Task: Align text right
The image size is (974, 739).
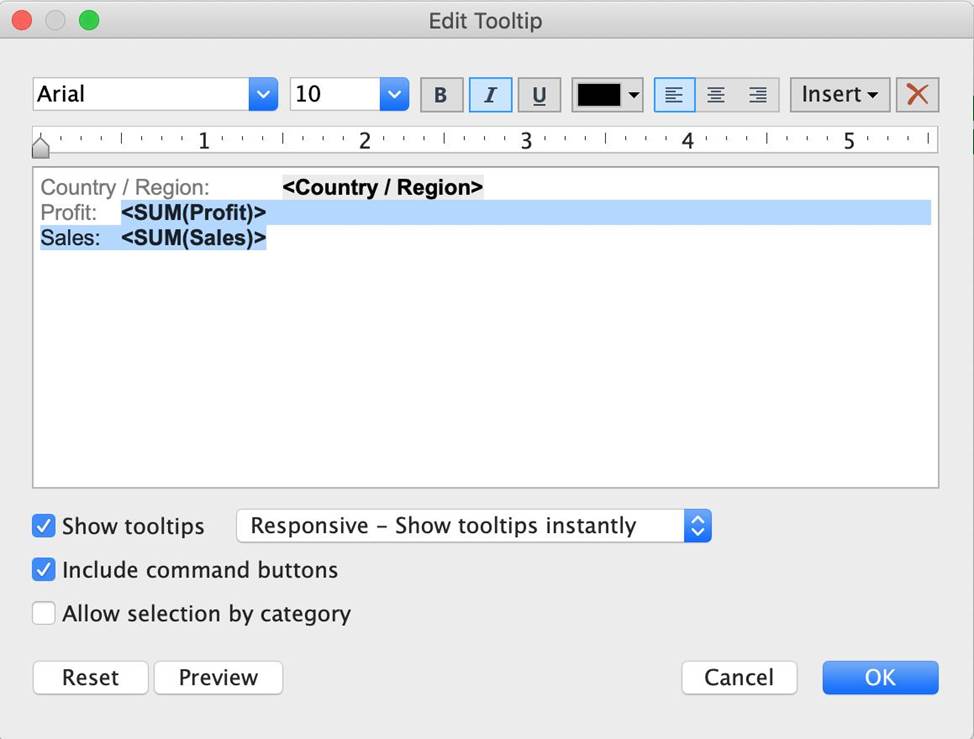Action: tap(758, 95)
